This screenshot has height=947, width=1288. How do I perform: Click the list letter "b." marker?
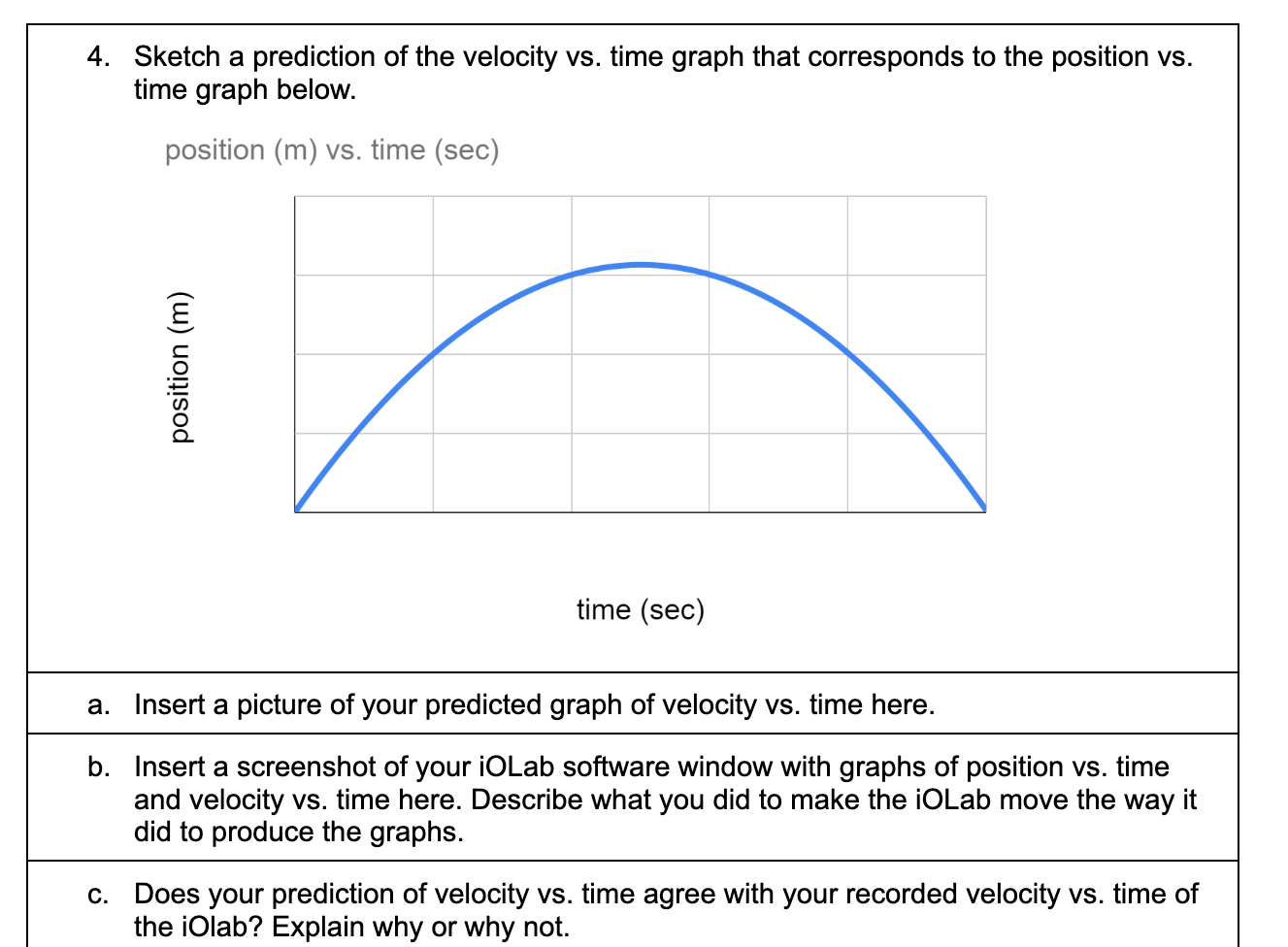click(98, 767)
